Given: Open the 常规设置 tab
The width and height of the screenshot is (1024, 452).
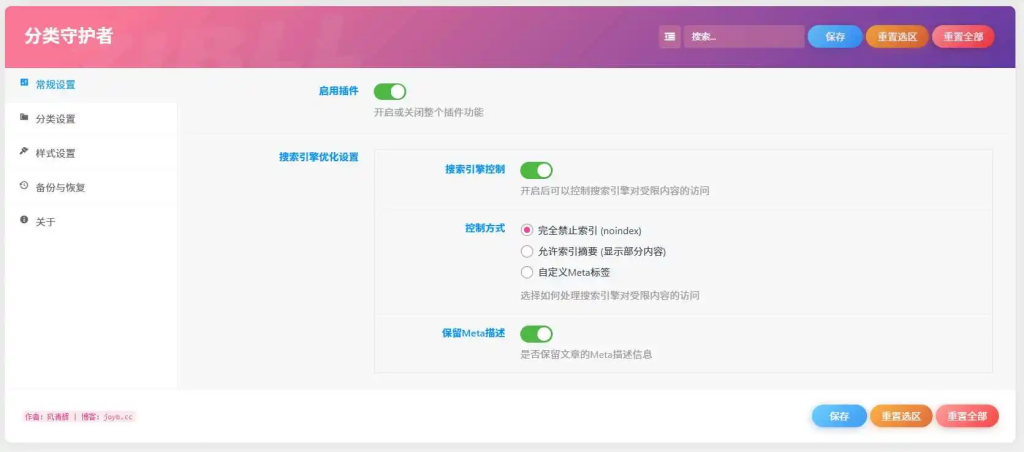Looking at the screenshot, I should [91, 85].
